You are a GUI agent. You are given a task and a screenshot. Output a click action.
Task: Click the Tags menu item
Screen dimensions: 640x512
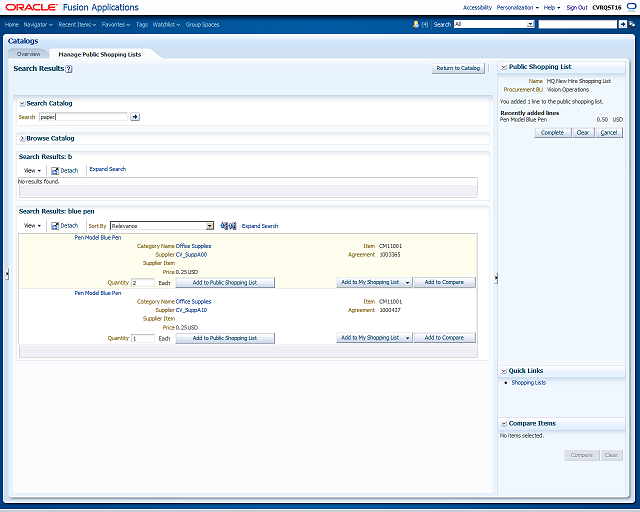point(142,24)
